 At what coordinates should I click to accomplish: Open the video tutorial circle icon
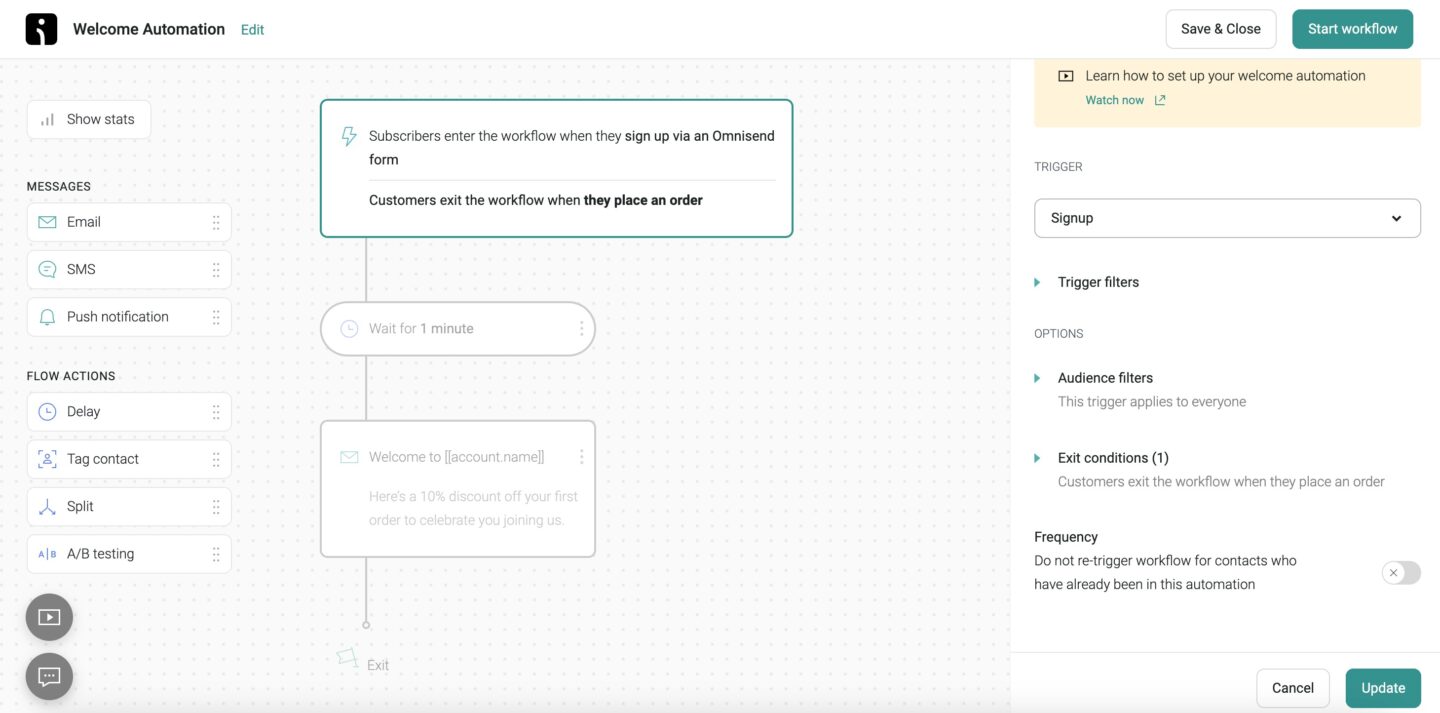(x=48, y=617)
